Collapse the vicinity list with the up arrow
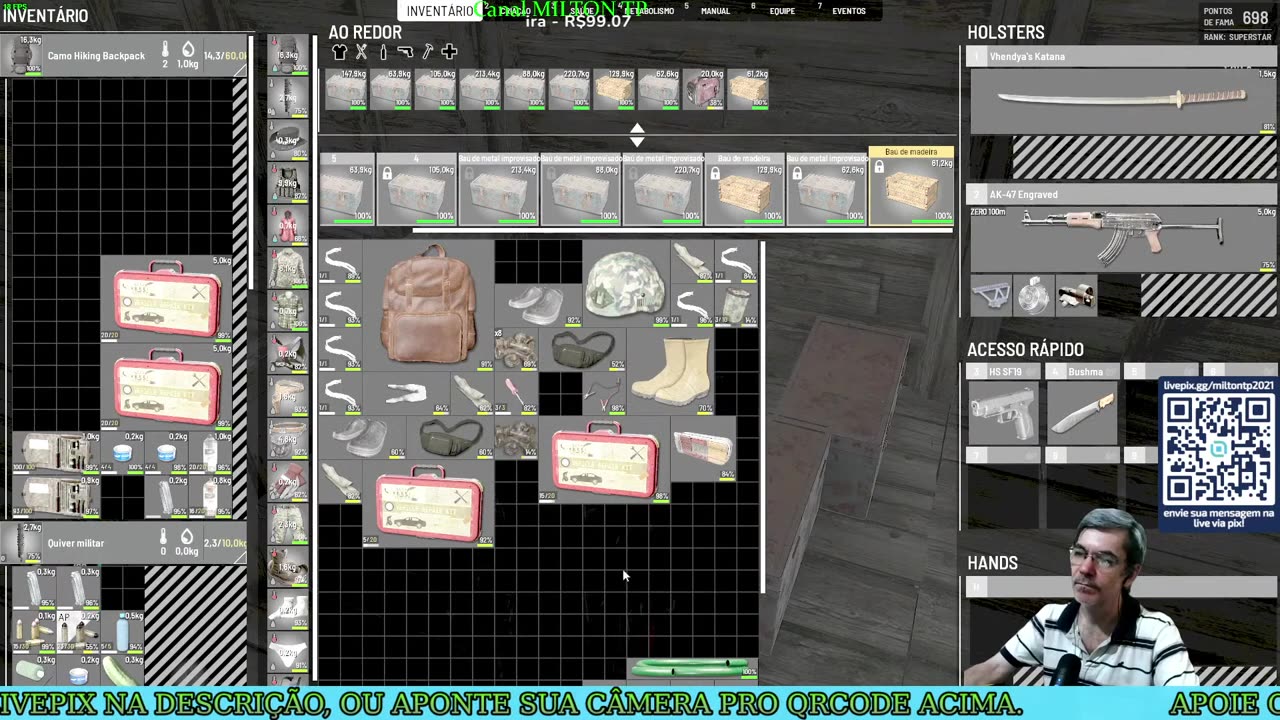Screen dimensions: 1280x720 click(637, 128)
